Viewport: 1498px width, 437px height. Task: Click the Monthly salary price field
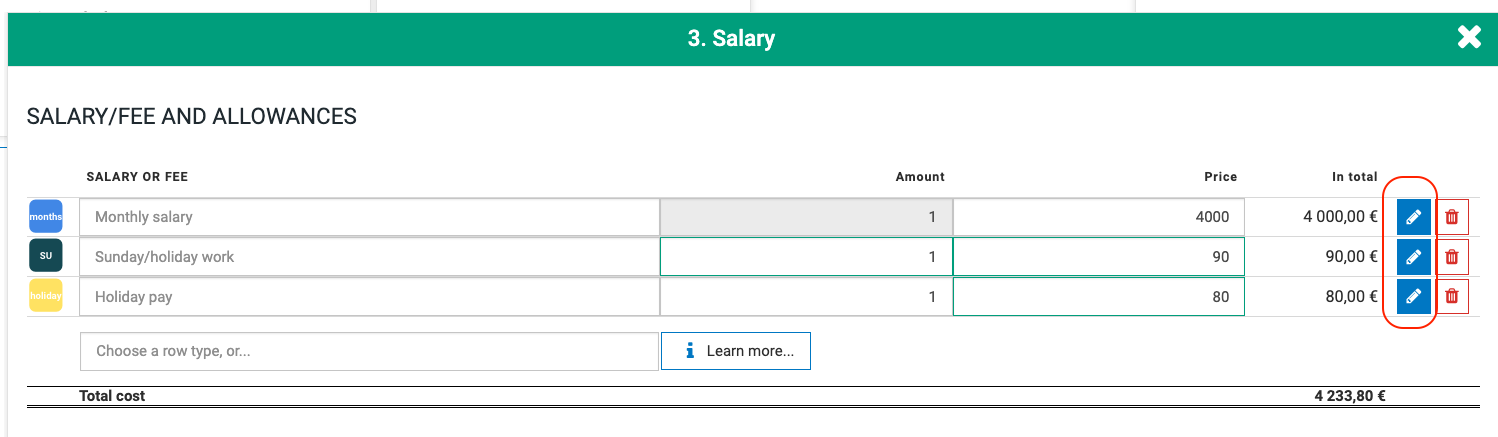click(x=1098, y=217)
